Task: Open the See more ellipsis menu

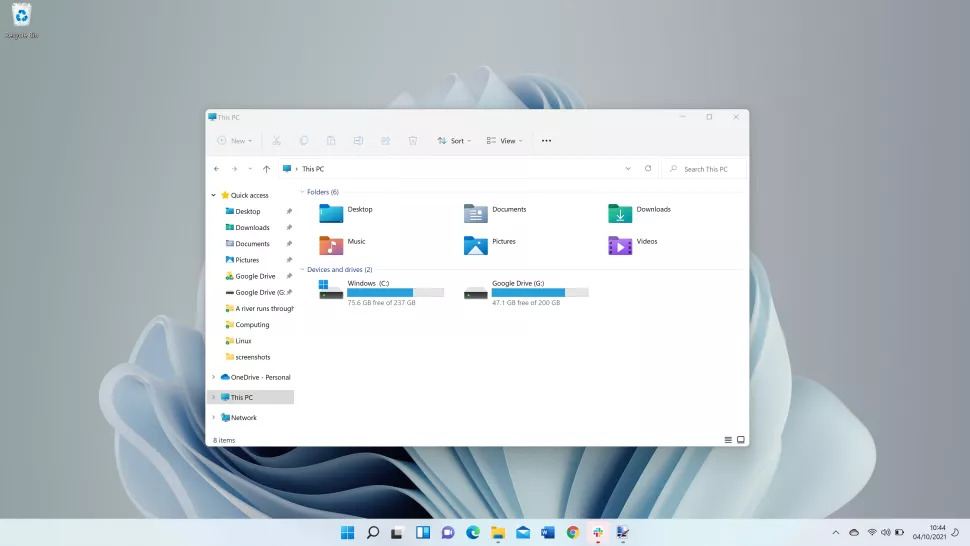Action: coord(546,141)
